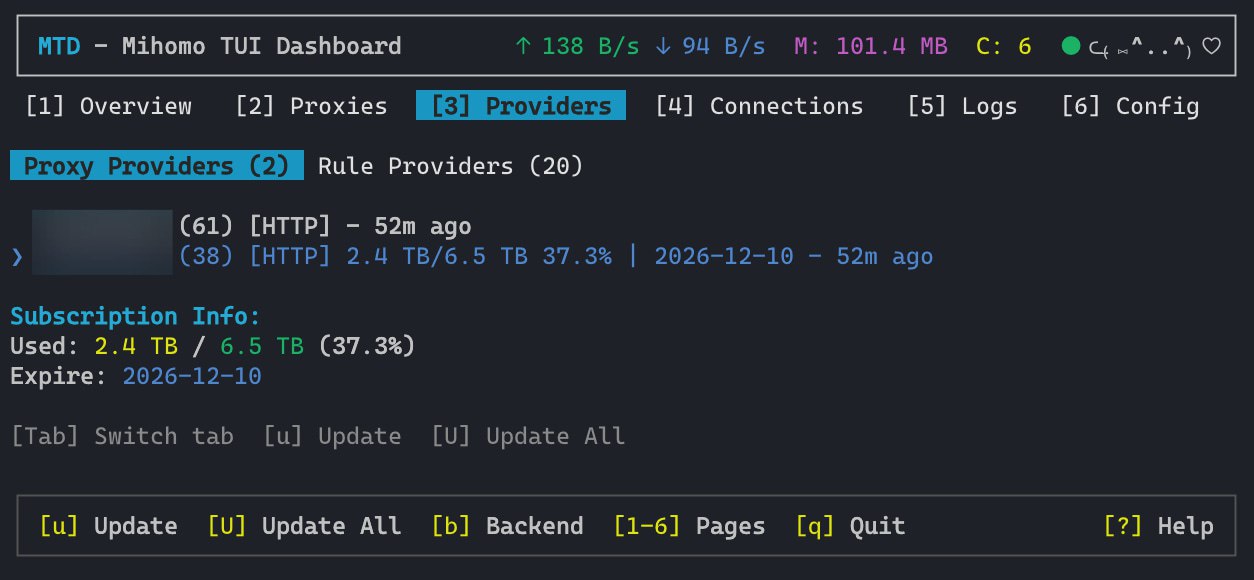The height and width of the screenshot is (580, 1254).
Task: Click the cat face emoticon in header
Action: tap(1142, 46)
